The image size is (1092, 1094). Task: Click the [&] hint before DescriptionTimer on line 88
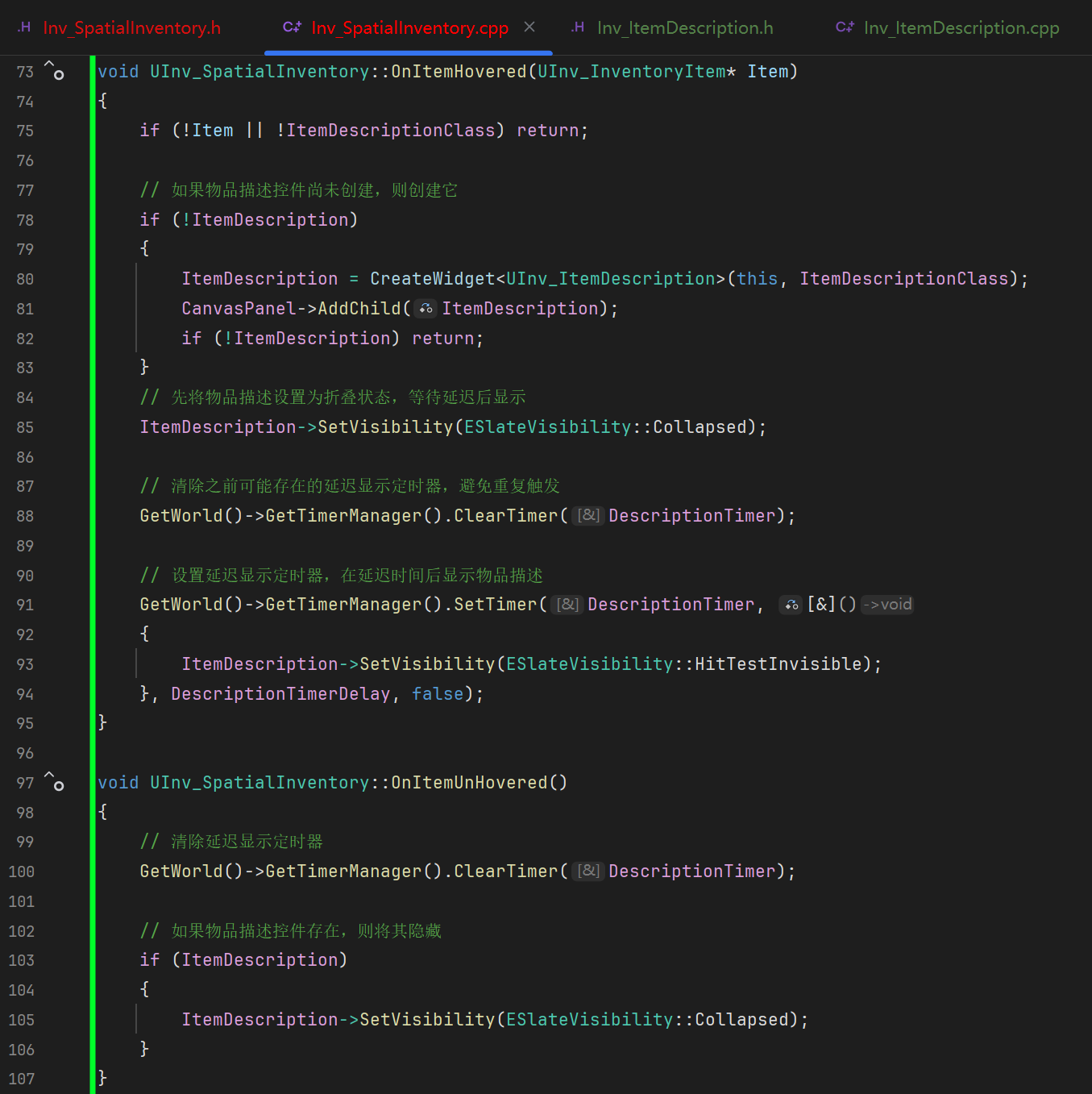click(x=590, y=515)
